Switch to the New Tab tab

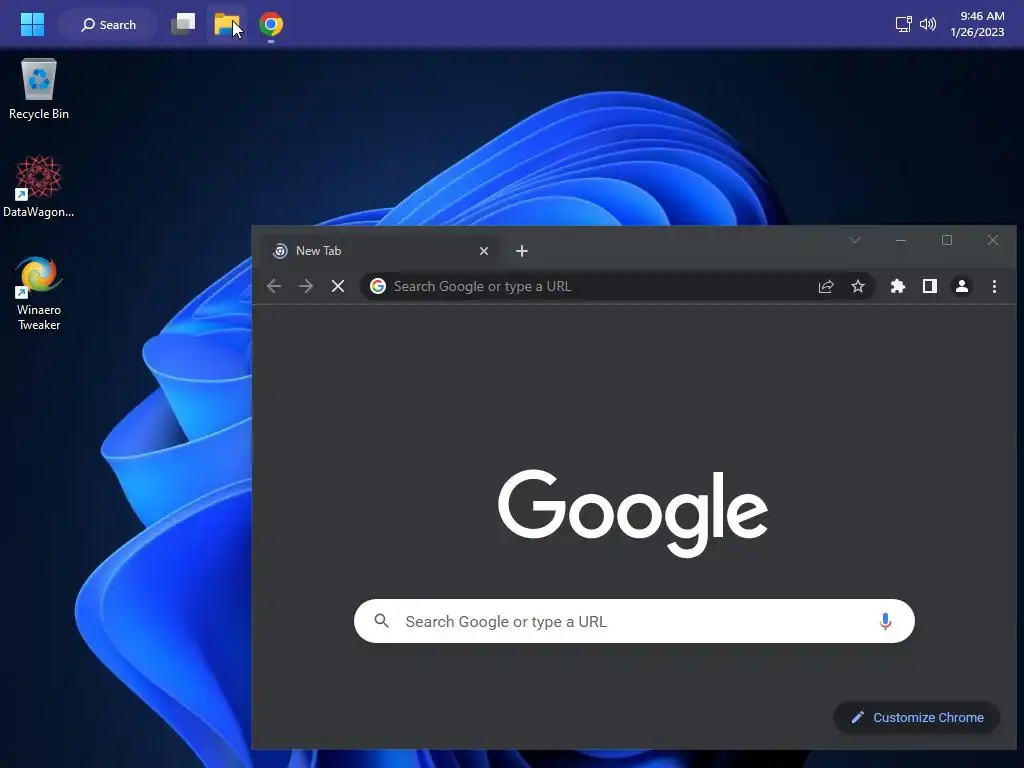[x=381, y=251]
